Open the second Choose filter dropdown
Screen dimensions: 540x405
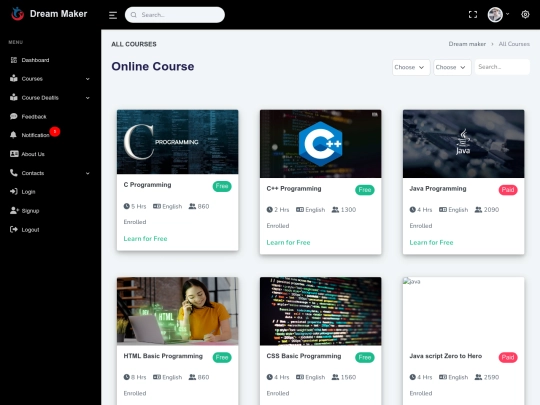pos(452,67)
